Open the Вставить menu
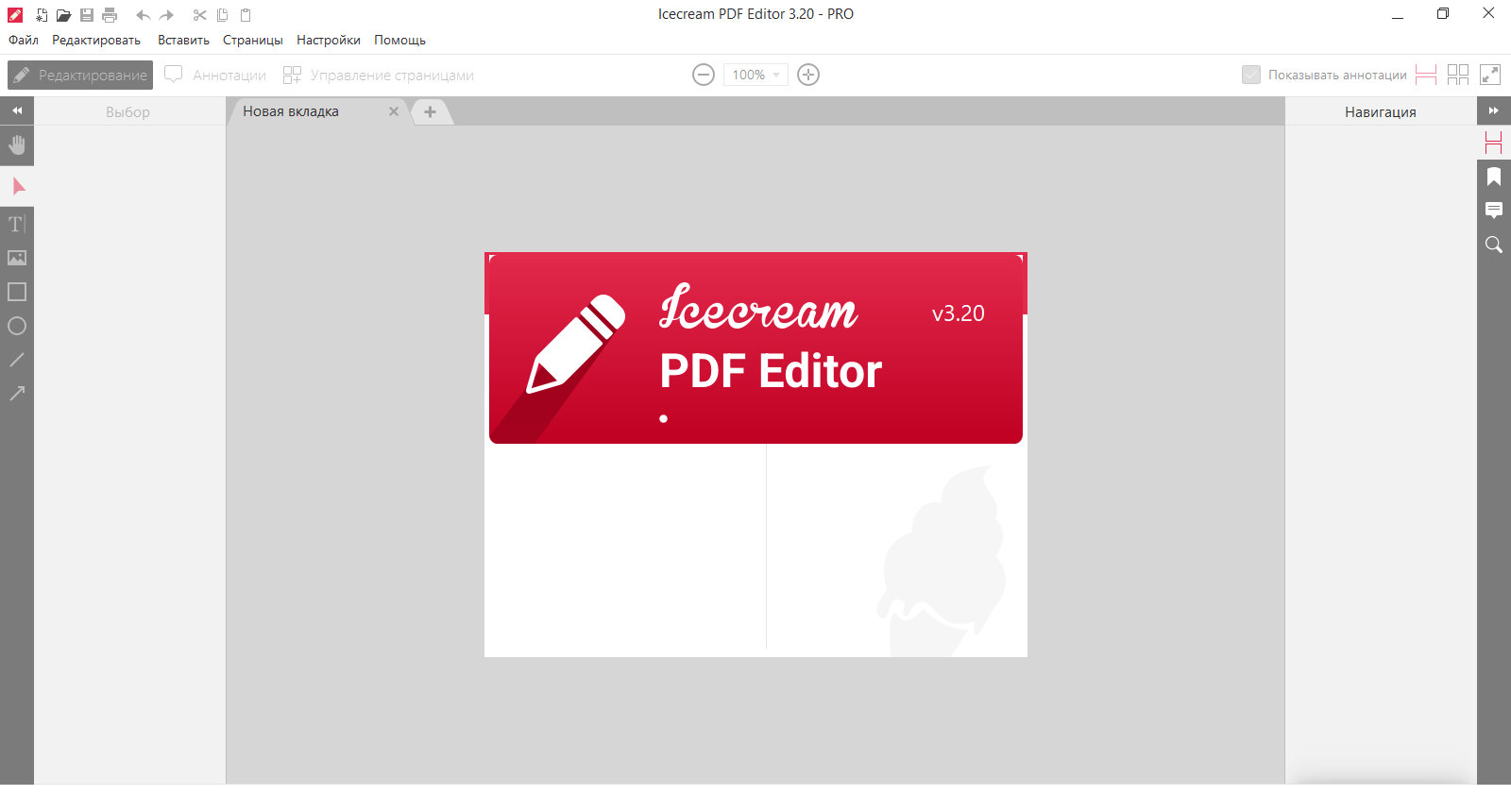Image resolution: width=1511 pixels, height=812 pixels. point(183,41)
